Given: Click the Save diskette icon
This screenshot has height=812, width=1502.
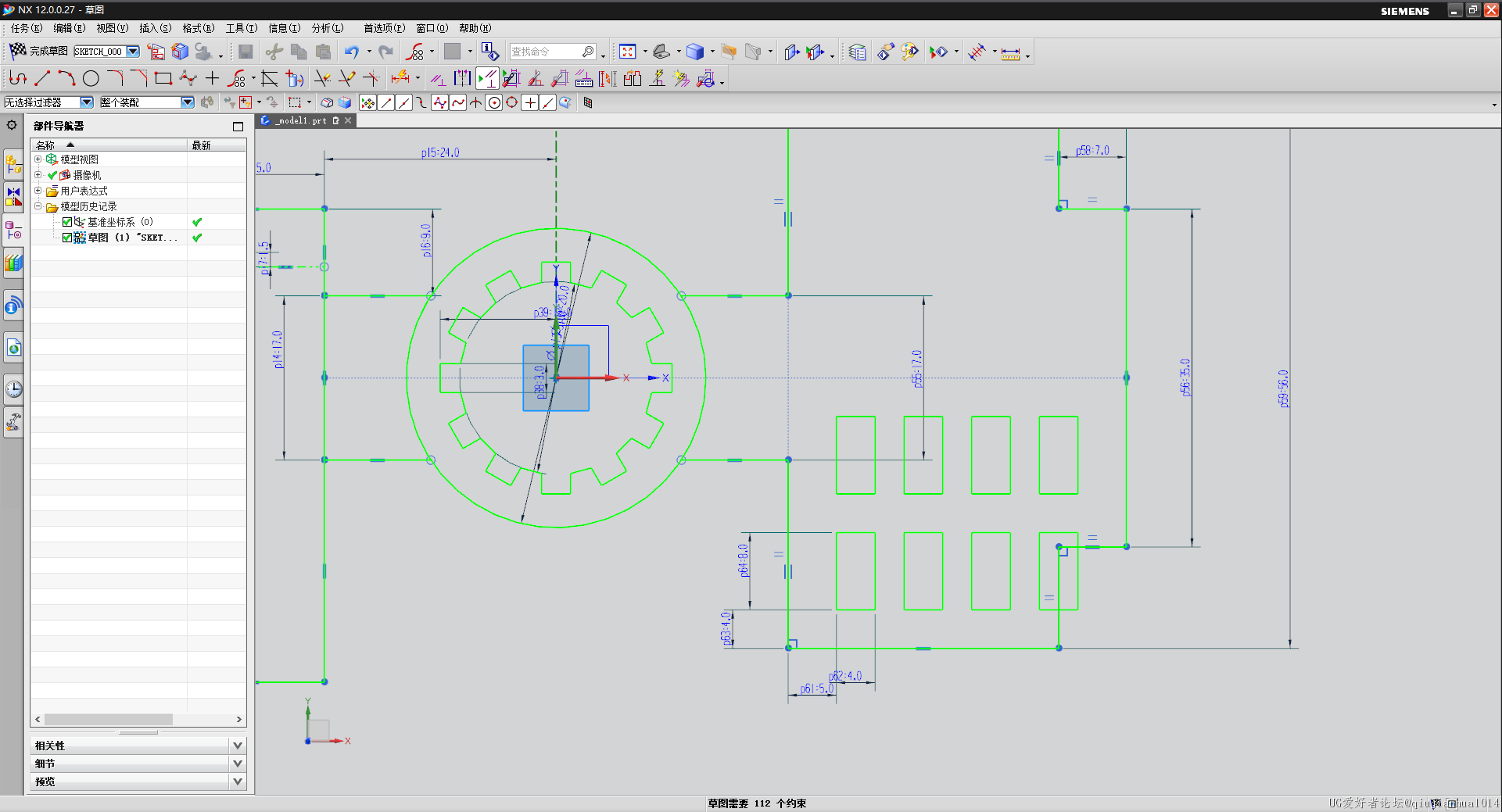Looking at the screenshot, I should click(246, 52).
